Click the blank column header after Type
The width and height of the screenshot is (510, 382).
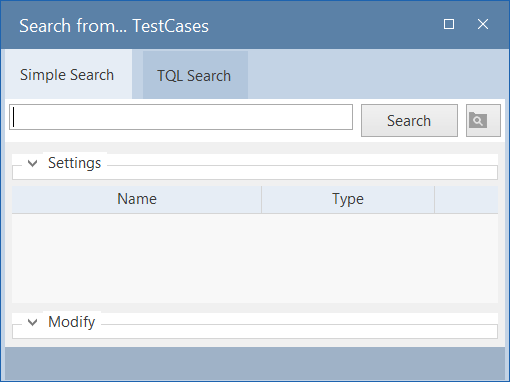466,199
